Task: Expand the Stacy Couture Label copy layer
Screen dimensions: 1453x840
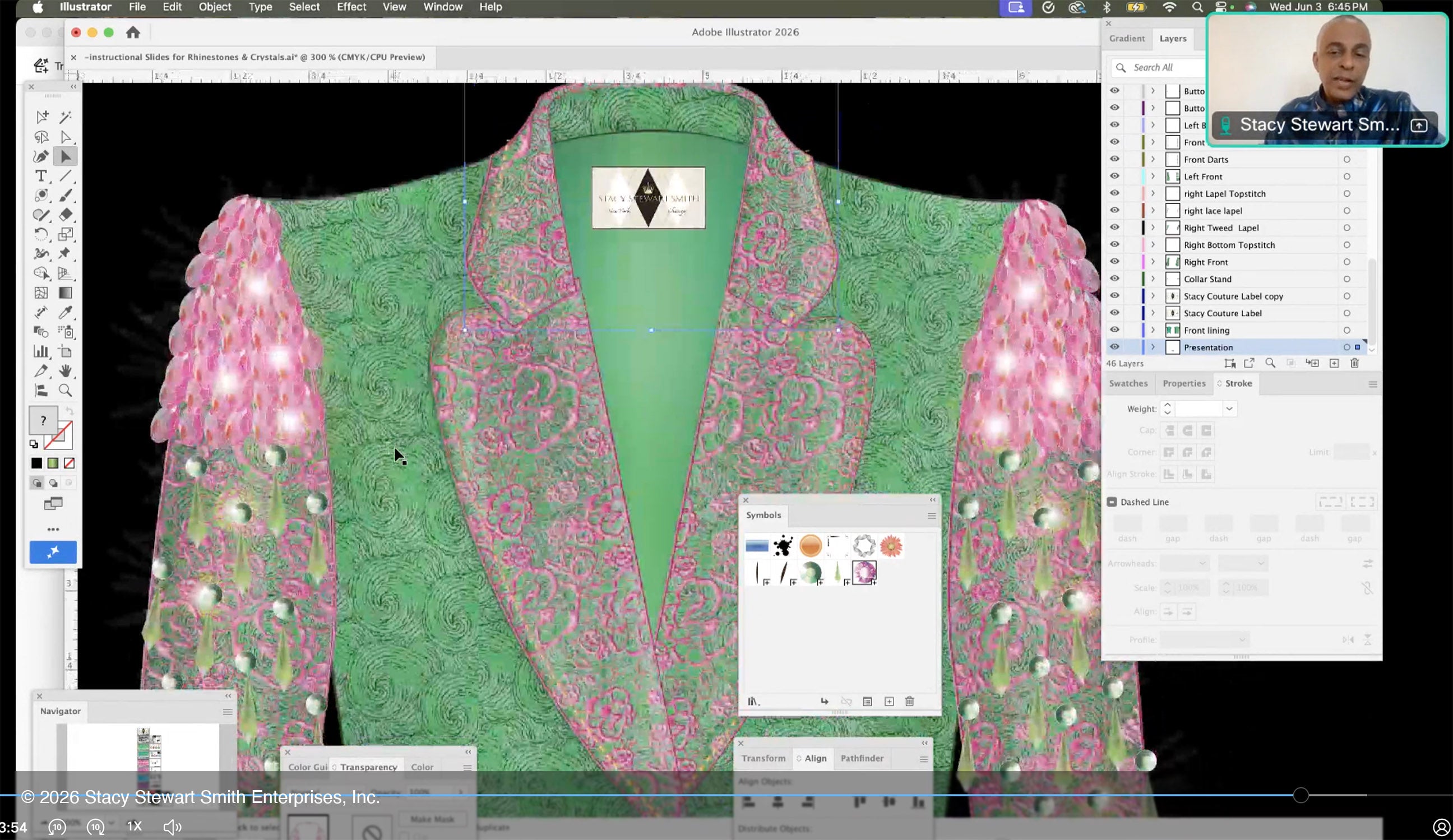Action: pos(1153,296)
